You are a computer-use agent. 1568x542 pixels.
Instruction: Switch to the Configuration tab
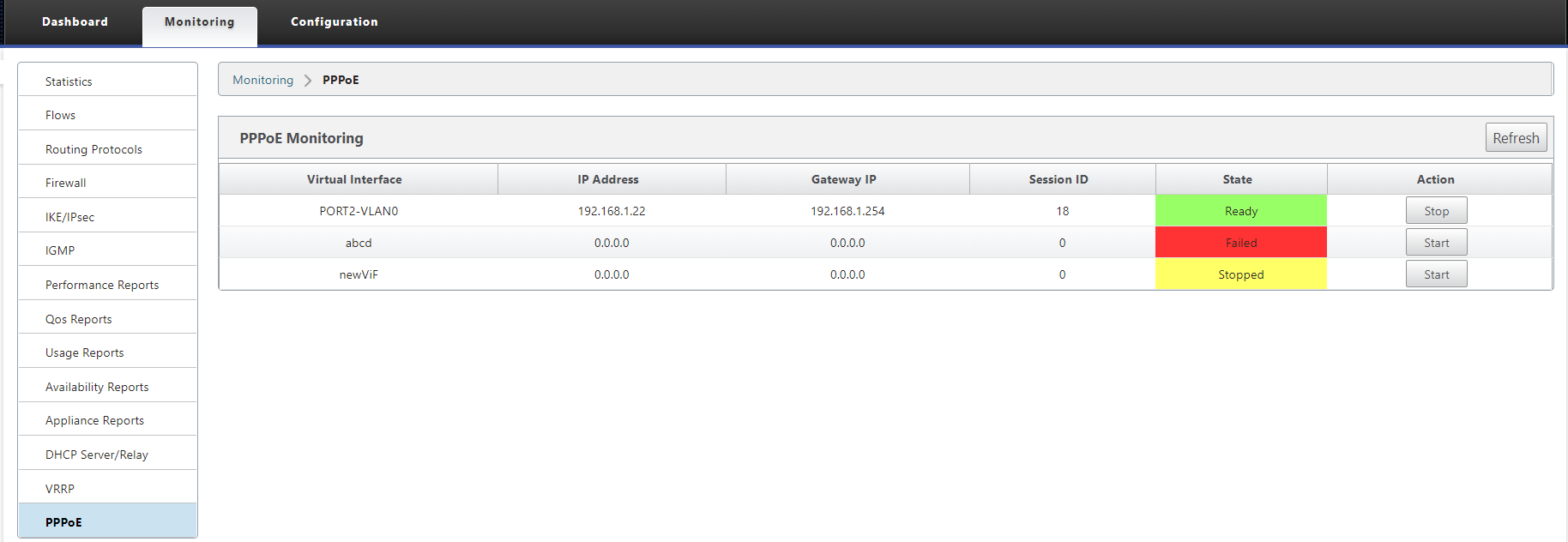334,22
